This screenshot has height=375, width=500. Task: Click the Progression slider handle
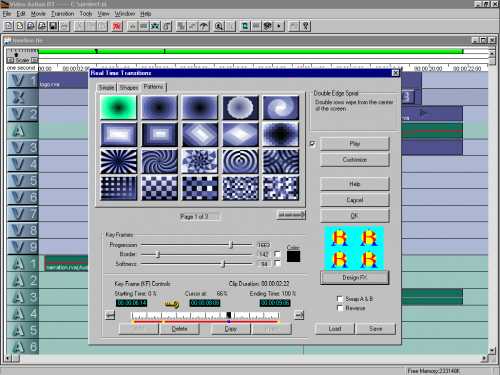tap(231, 245)
